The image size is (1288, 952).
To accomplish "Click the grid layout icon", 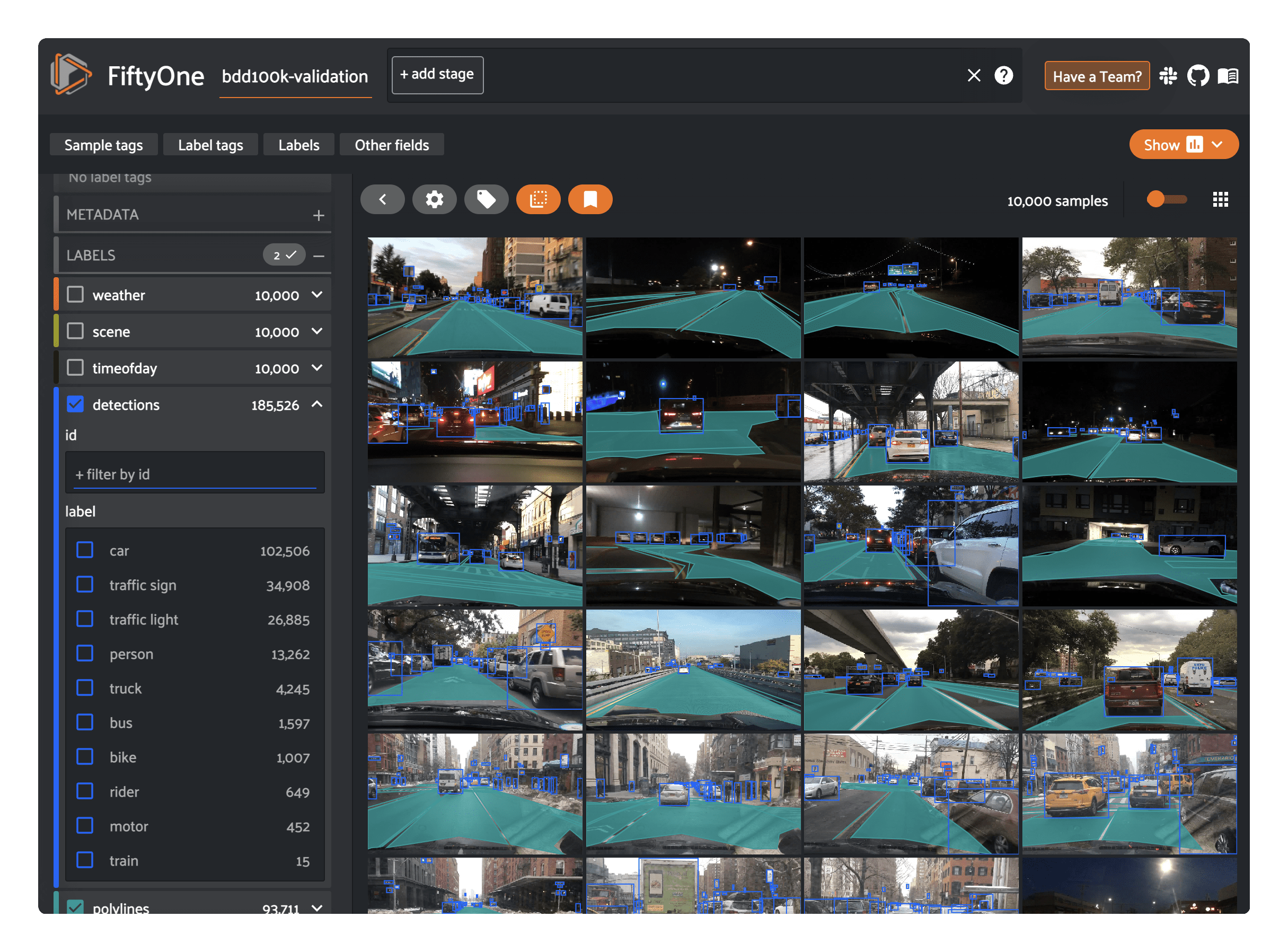I will click(1220, 199).
